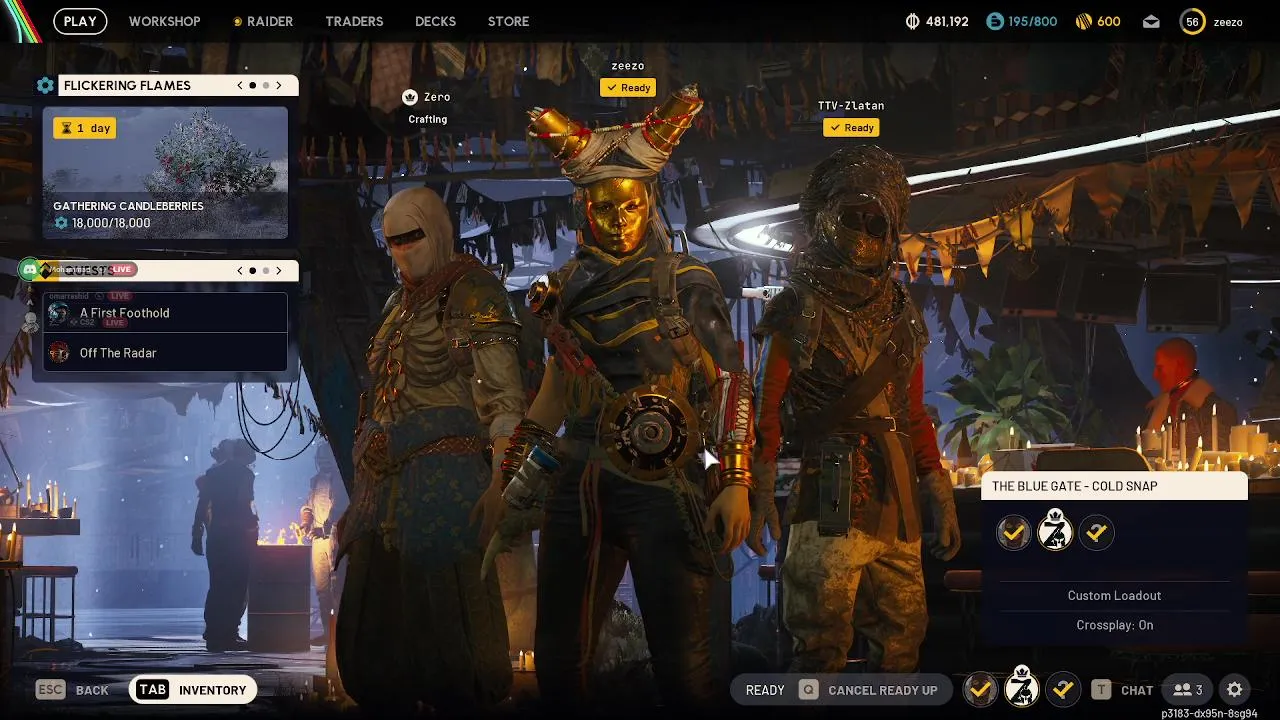
Task: Select second Flickering Flames page dot
Action: pos(266,86)
